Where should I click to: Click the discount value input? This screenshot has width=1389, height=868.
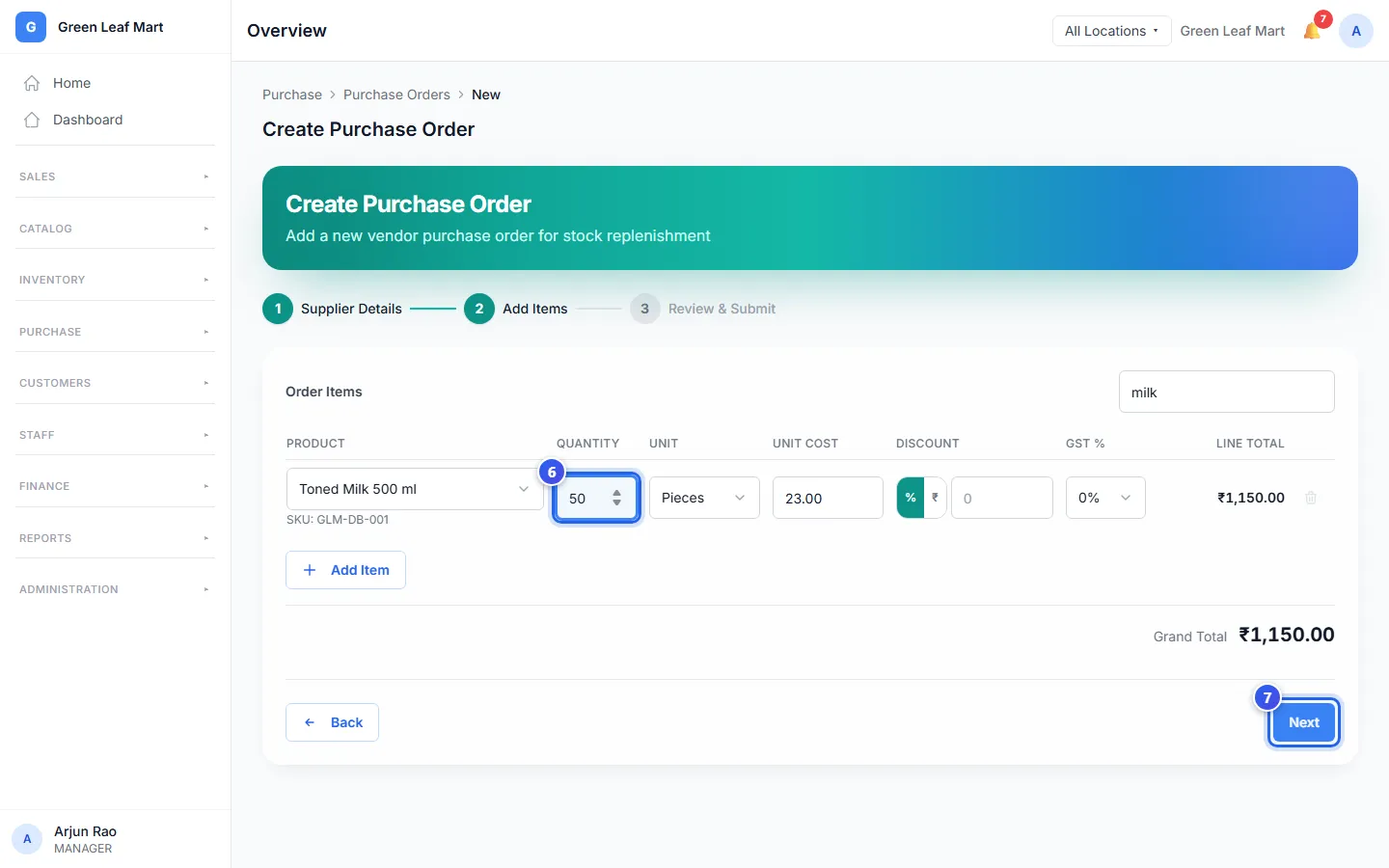coord(1002,498)
